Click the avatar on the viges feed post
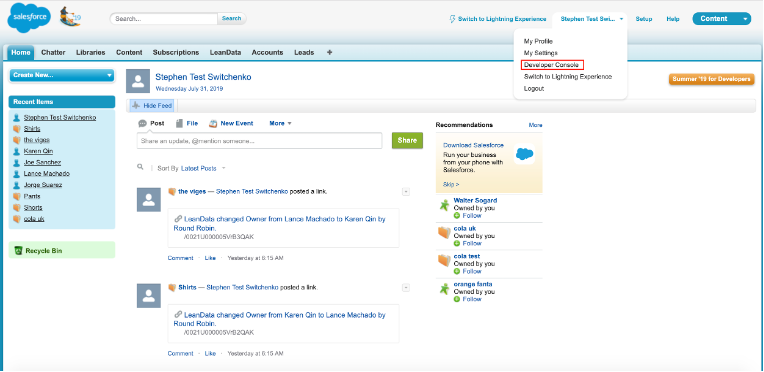This screenshot has width=764, height=372. pos(149,199)
